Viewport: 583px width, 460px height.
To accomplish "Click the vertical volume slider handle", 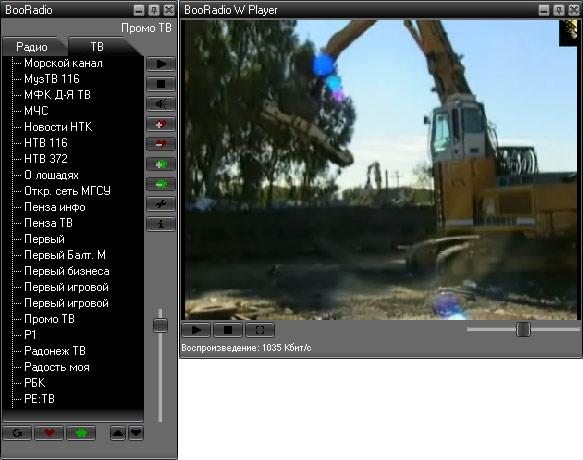I will pos(160,325).
